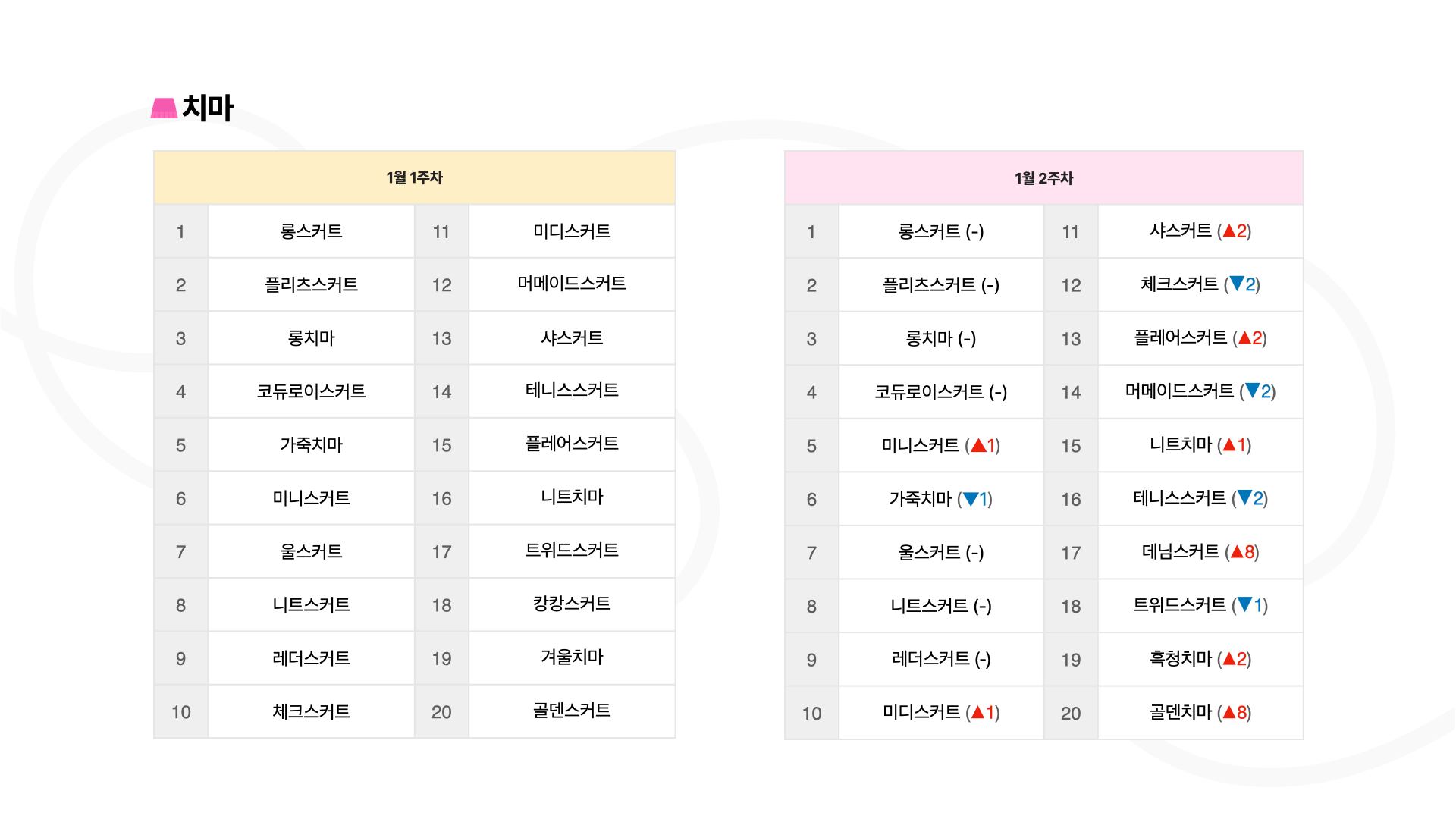Image resolution: width=1456 pixels, height=819 pixels.
Task: Click the red up arrow beside 플레어스커트 at rank 13
Action: (1244, 337)
